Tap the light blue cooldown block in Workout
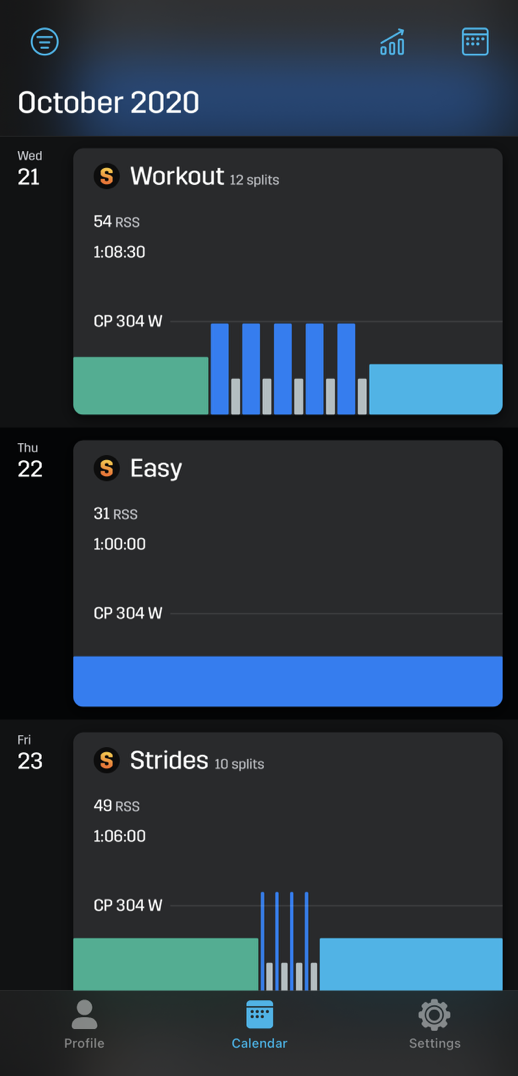 tap(436, 389)
